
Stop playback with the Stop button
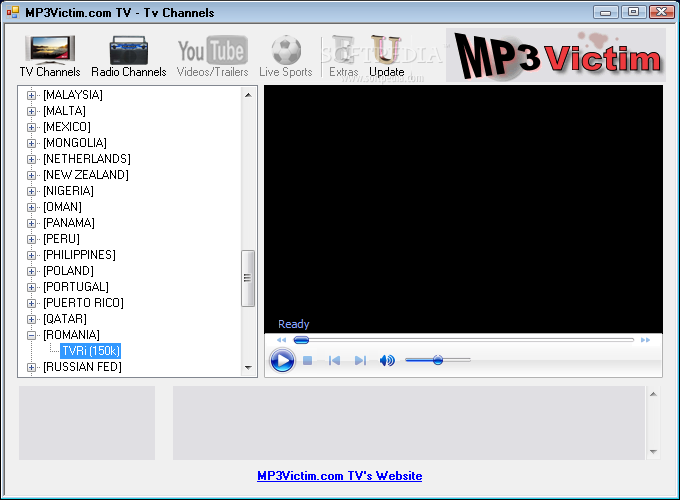click(307, 360)
